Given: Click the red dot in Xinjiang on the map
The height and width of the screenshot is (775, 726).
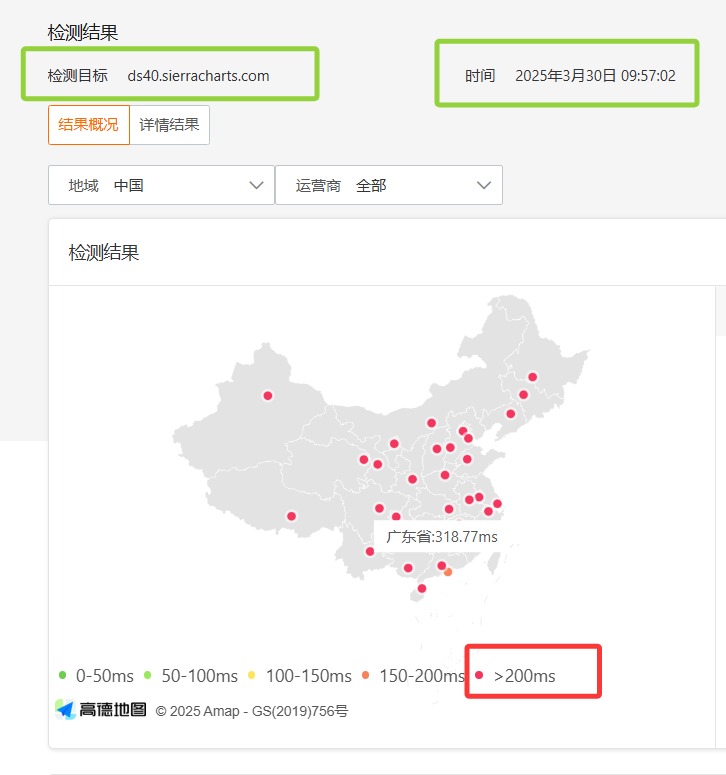Looking at the screenshot, I should coord(267,395).
